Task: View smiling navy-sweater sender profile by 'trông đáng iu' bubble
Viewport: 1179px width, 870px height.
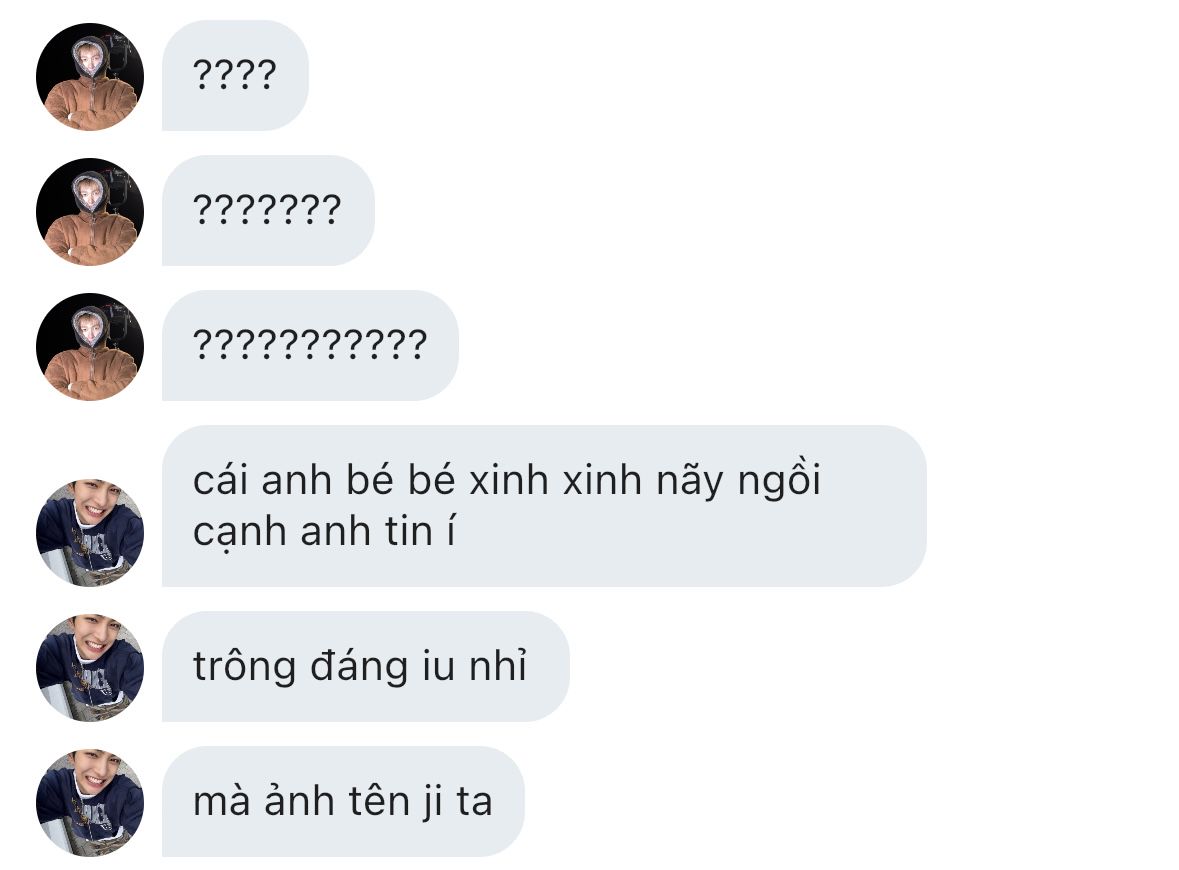Action: 89,668
